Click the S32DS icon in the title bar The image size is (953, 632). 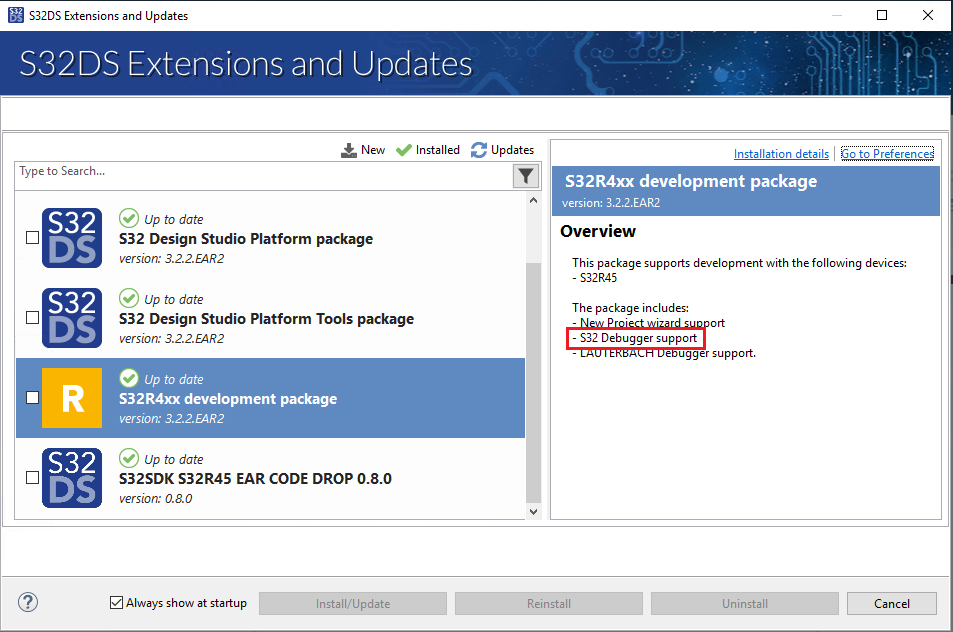click(x=15, y=15)
